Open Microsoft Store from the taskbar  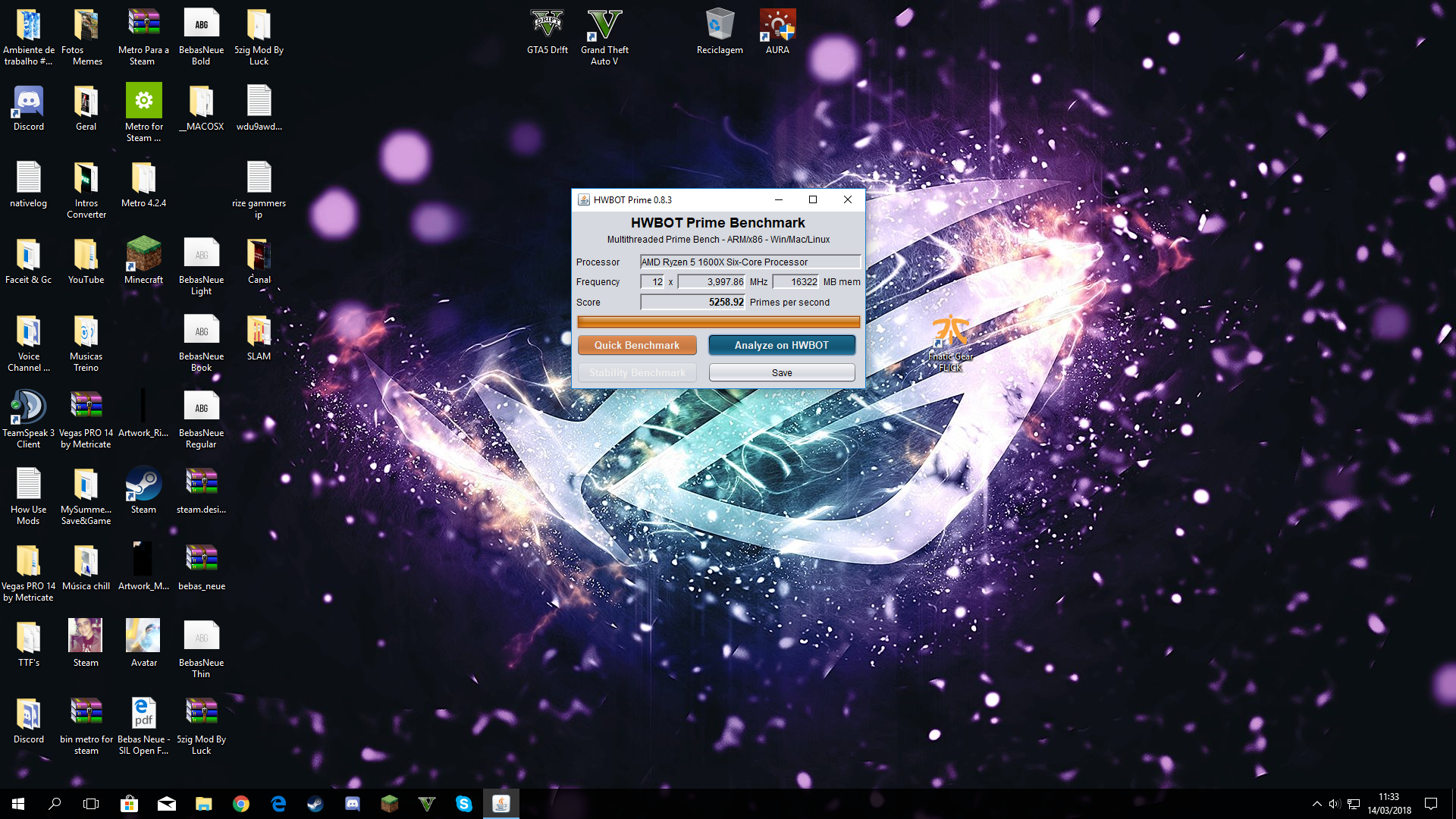tap(129, 804)
